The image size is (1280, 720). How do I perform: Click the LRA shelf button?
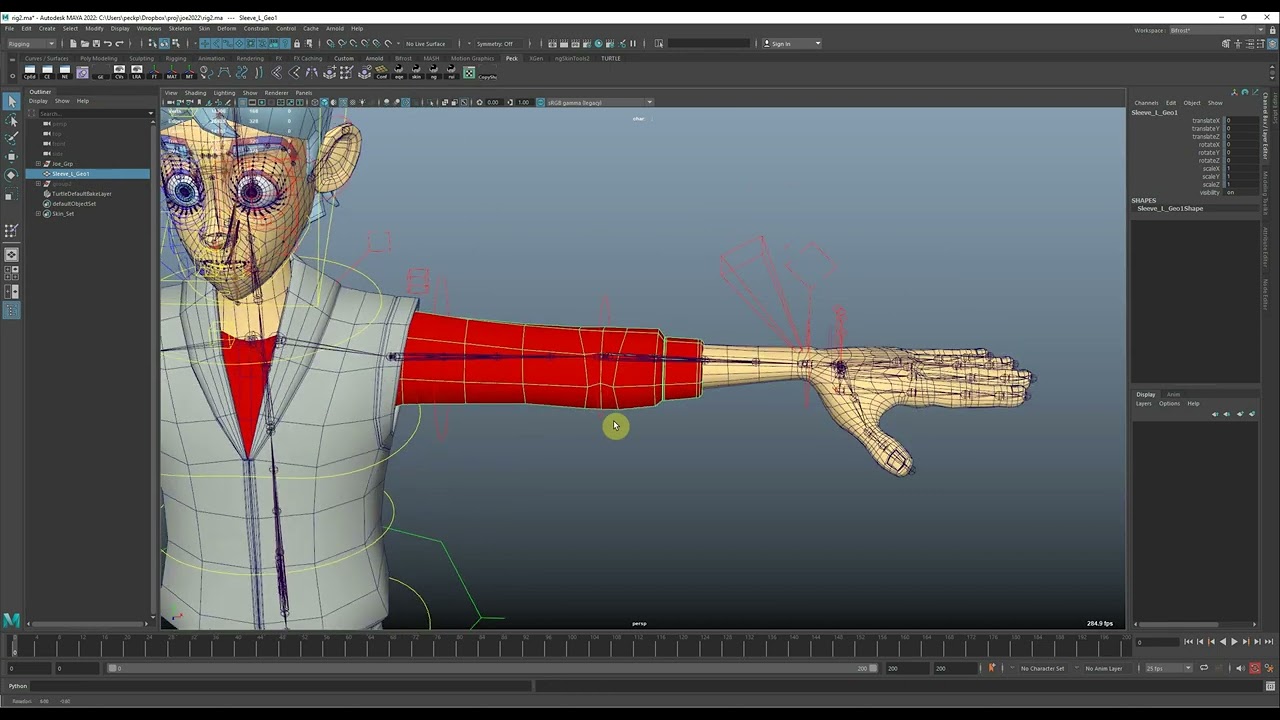click(x=137, y=72)
